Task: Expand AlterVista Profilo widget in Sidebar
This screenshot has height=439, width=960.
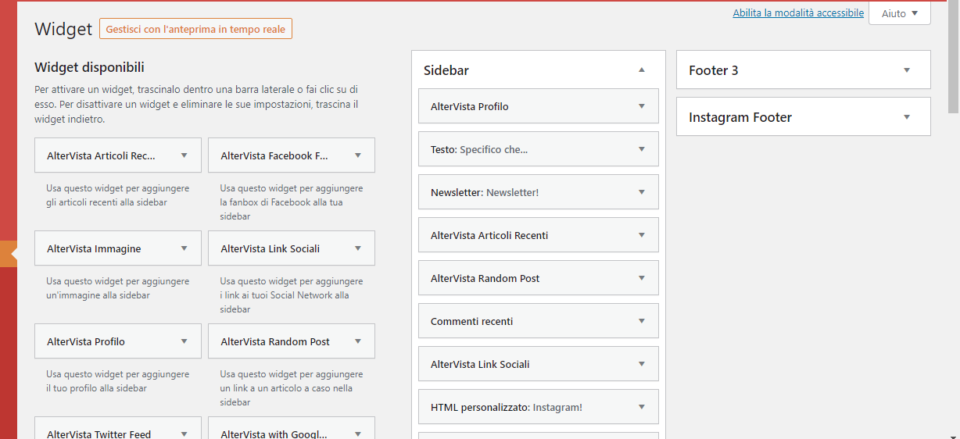Action: 641,106
